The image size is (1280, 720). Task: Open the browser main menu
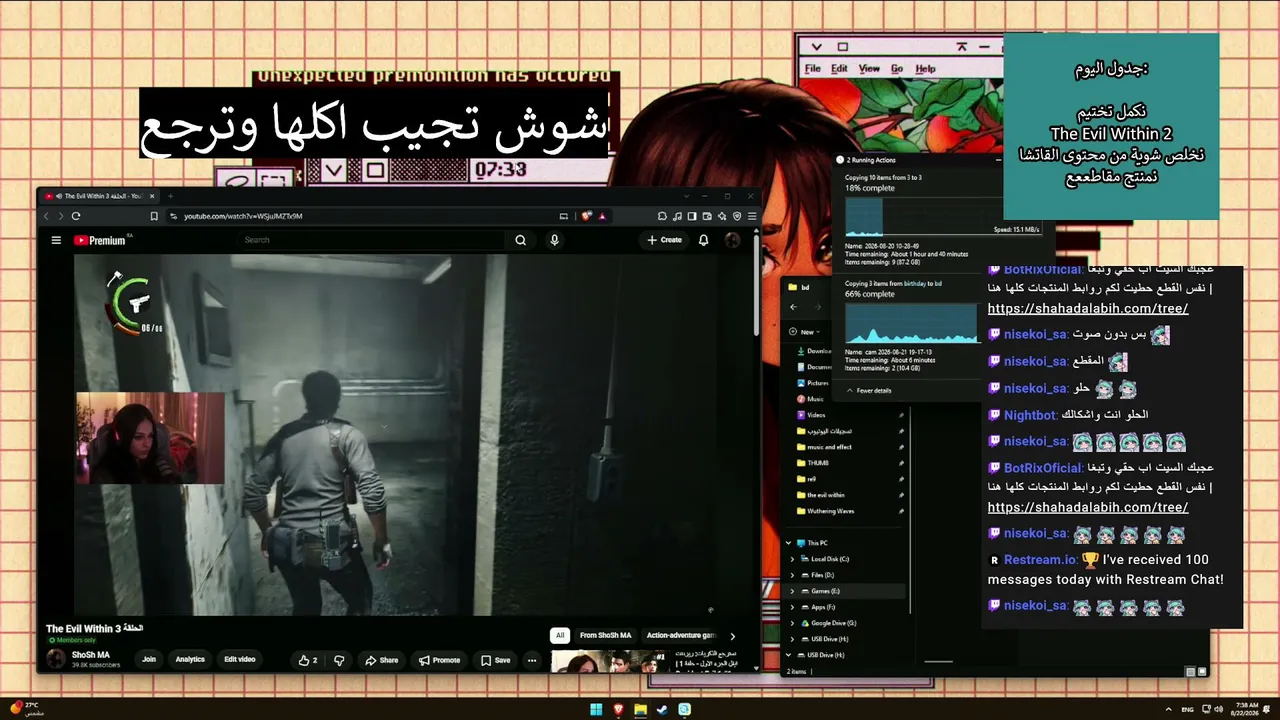click(x=752, y=216)
